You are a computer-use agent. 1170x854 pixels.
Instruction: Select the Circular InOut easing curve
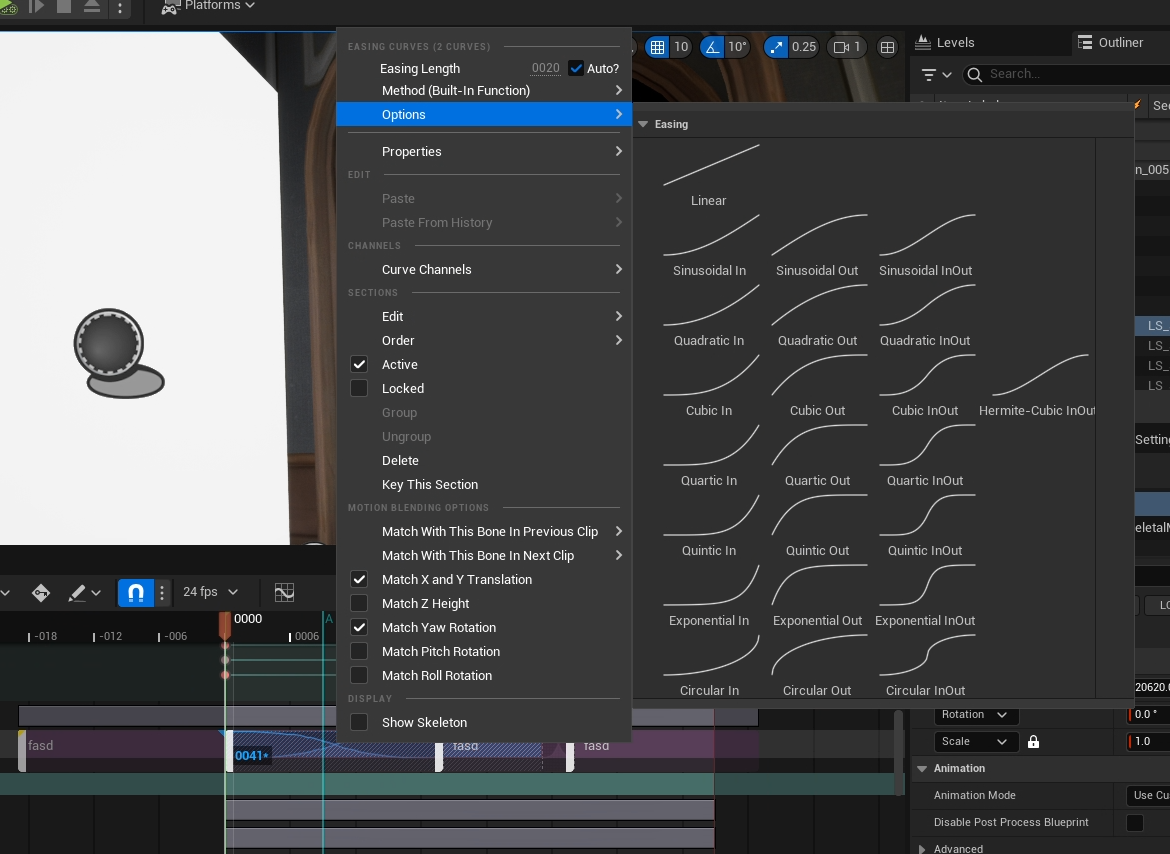click(925, 667)
